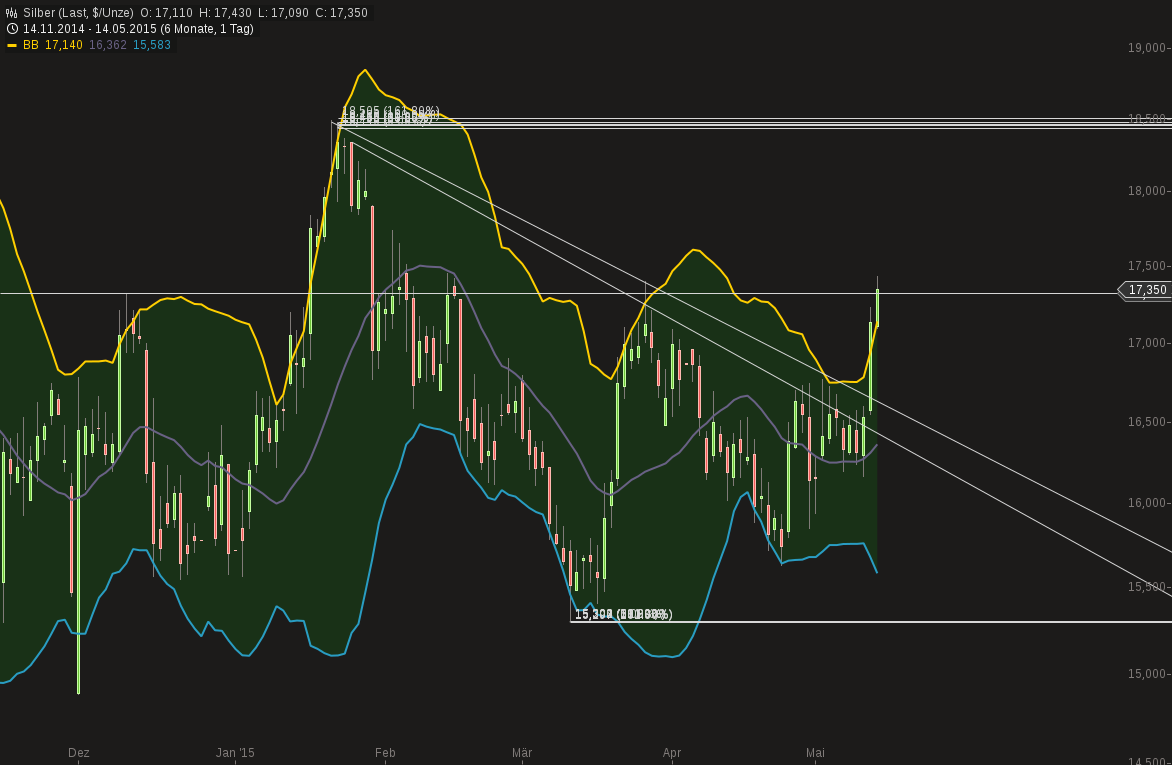The image size is (1172, 765).
Task: Click the date range 14.11.2014 - 14.05.2015
Action: (90, 28)
